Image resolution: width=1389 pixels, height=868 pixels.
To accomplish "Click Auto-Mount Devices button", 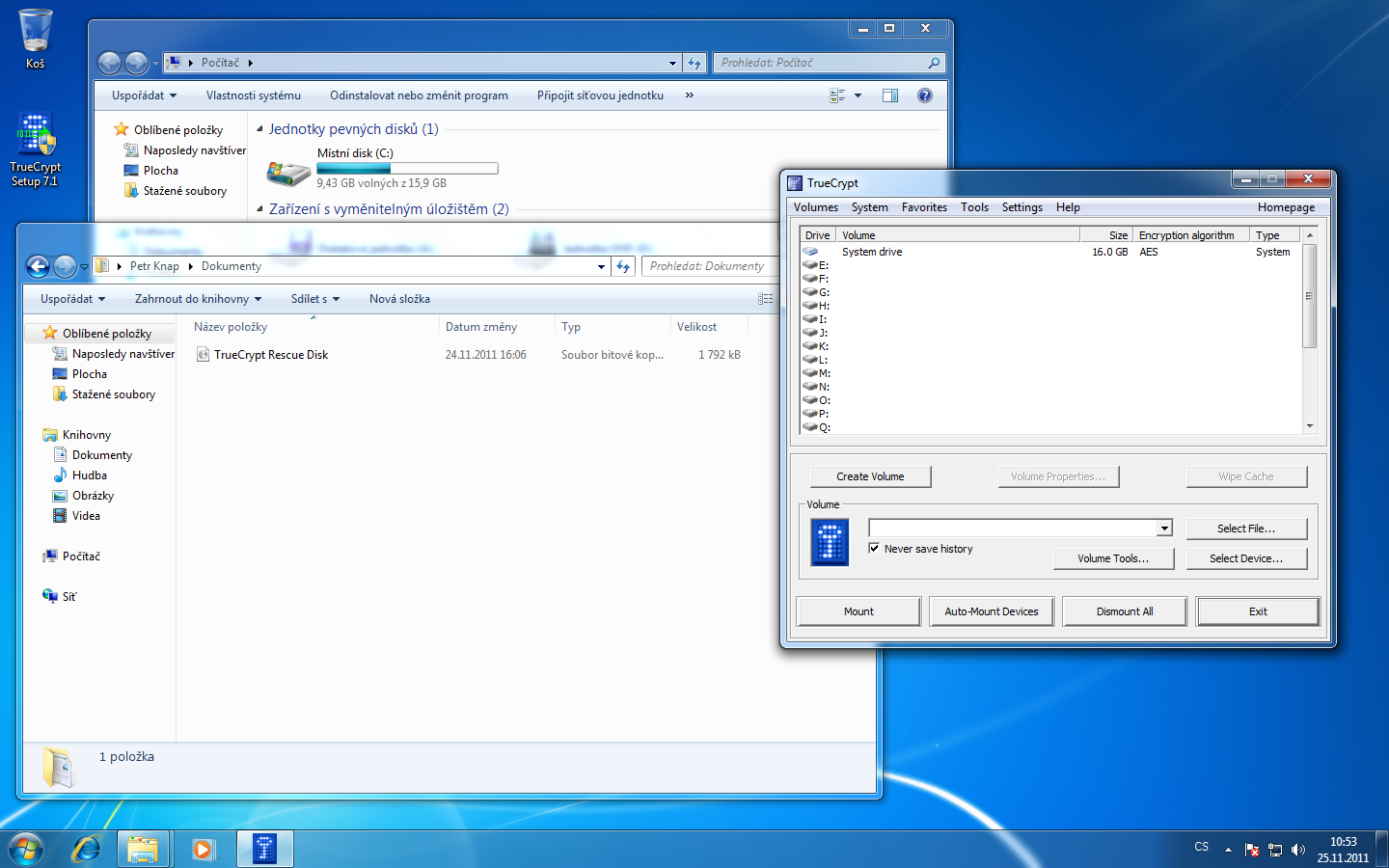I will pos(992,611).
